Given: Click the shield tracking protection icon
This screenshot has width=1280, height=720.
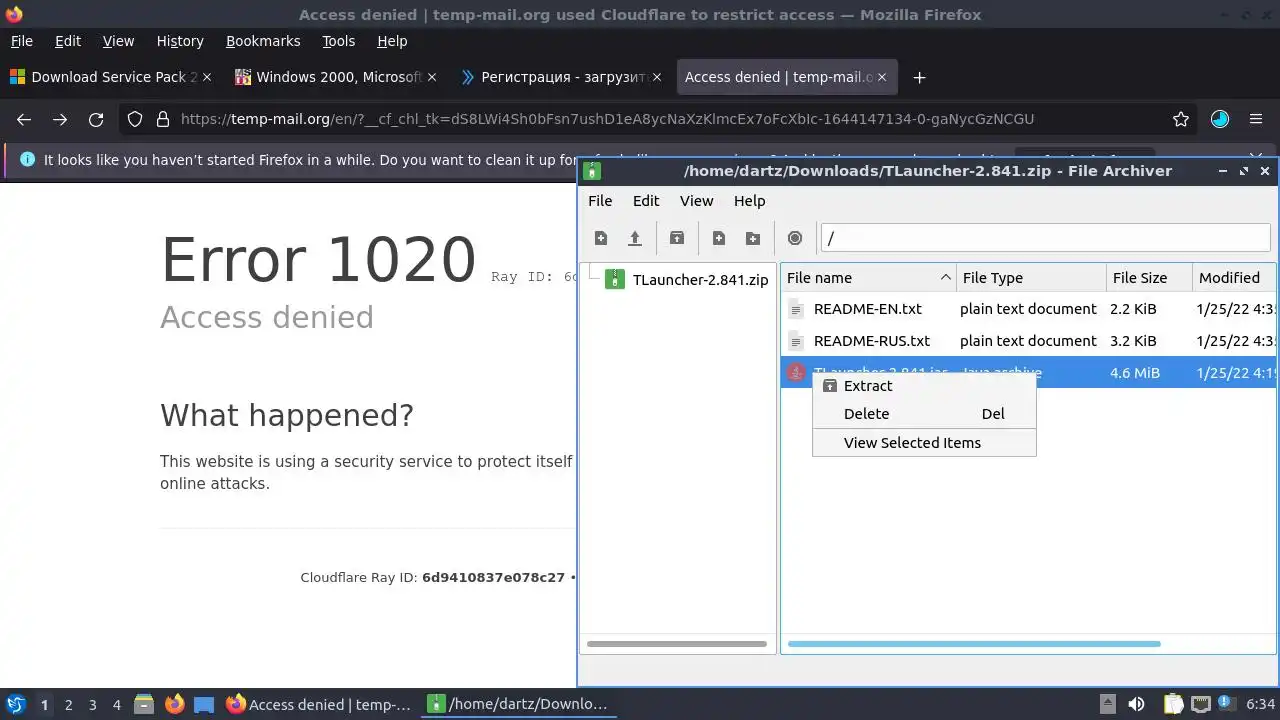Looking at the screenshot, I should pos(135,119).
